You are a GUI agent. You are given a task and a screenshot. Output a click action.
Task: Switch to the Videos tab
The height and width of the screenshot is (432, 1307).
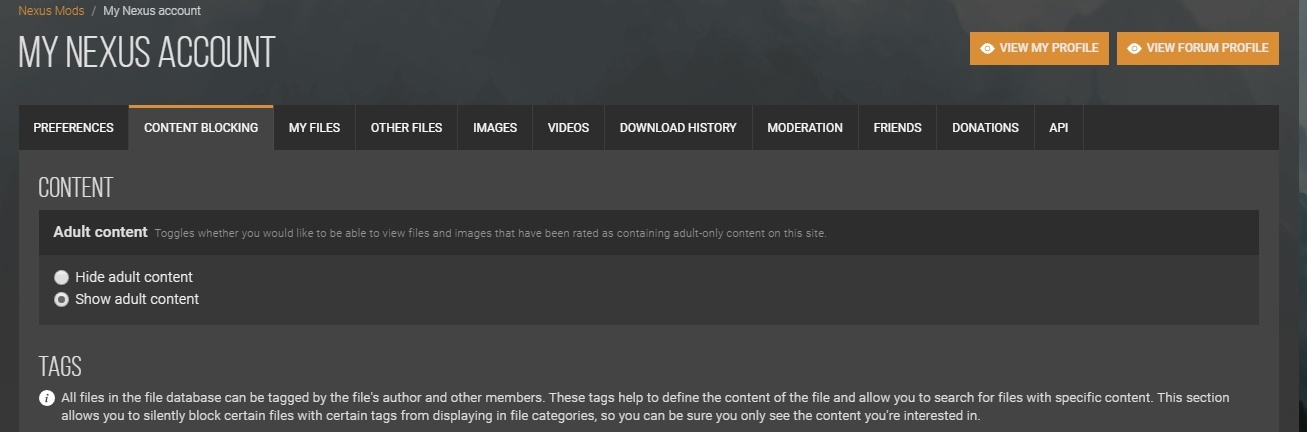pos(568,128)
